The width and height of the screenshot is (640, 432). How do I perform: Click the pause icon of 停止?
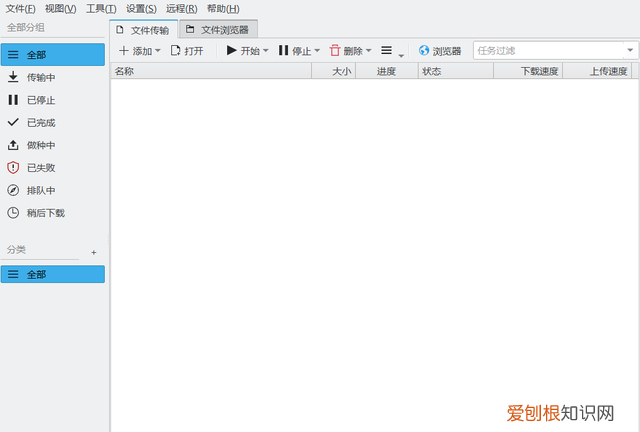point(283,50)
